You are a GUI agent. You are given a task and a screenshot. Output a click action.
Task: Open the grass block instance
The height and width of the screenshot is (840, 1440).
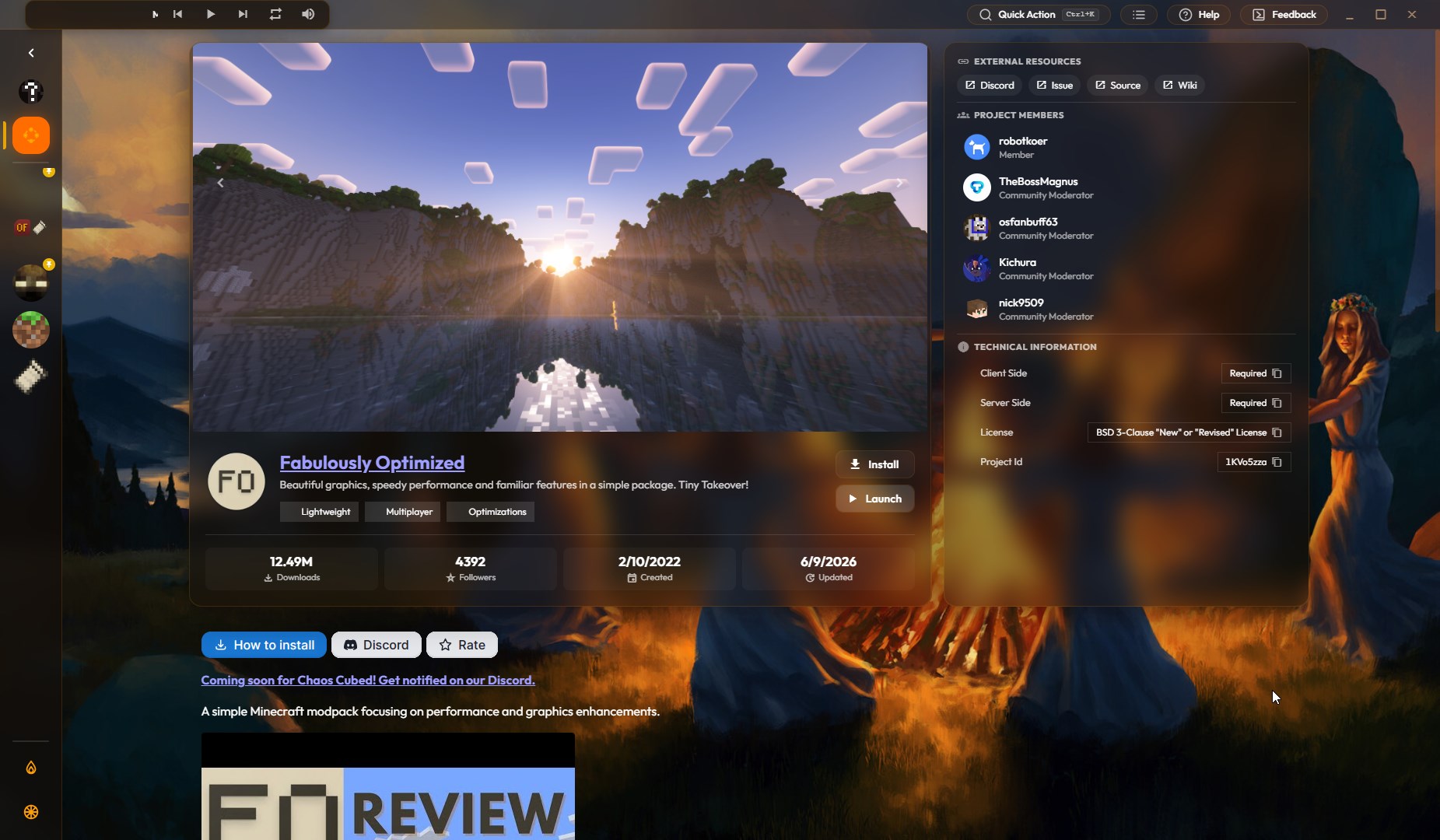pyautogui.click(x=31, y=330)
